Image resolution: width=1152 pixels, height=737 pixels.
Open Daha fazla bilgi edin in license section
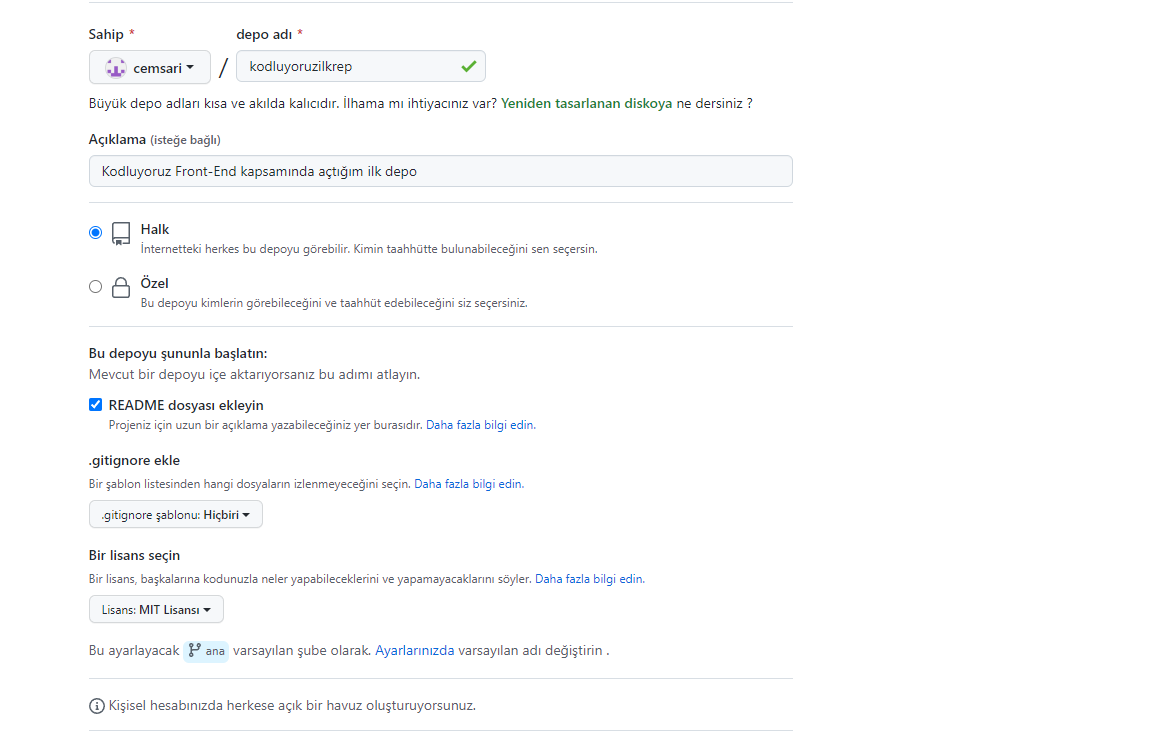(x=590, y=578)
